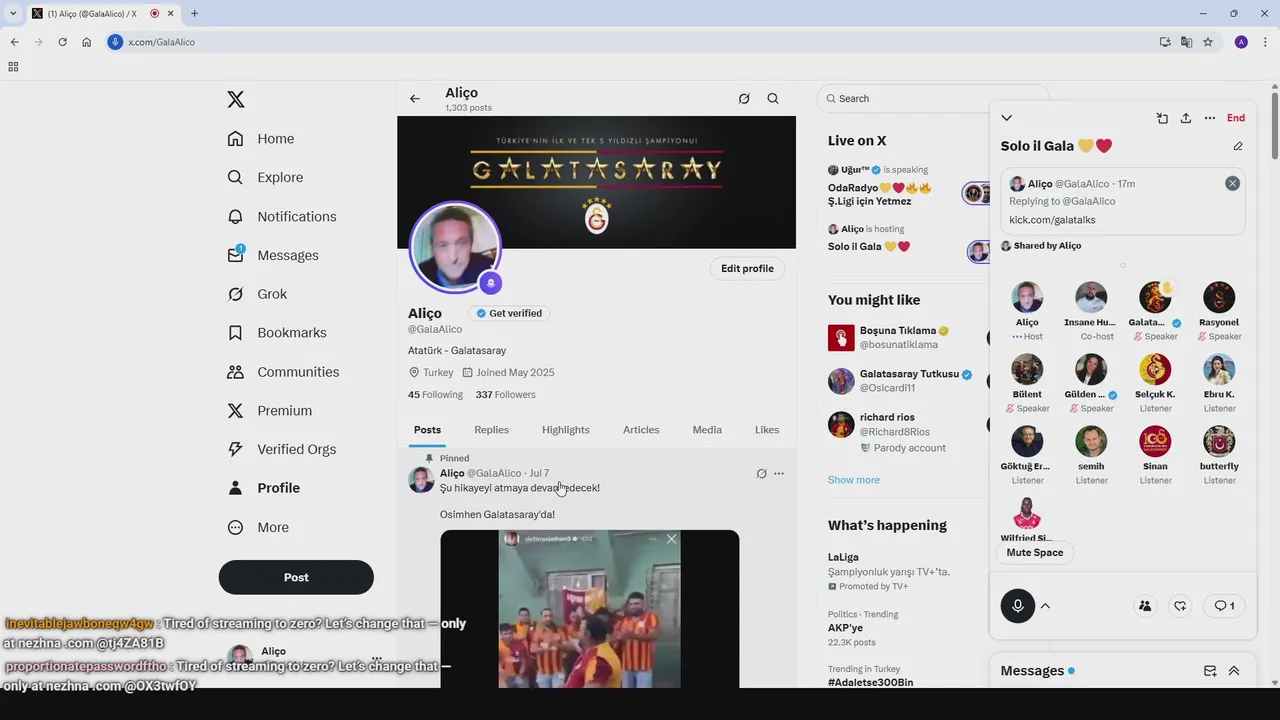
Task: Select the Posts tab
Action: tap(427, 430)
